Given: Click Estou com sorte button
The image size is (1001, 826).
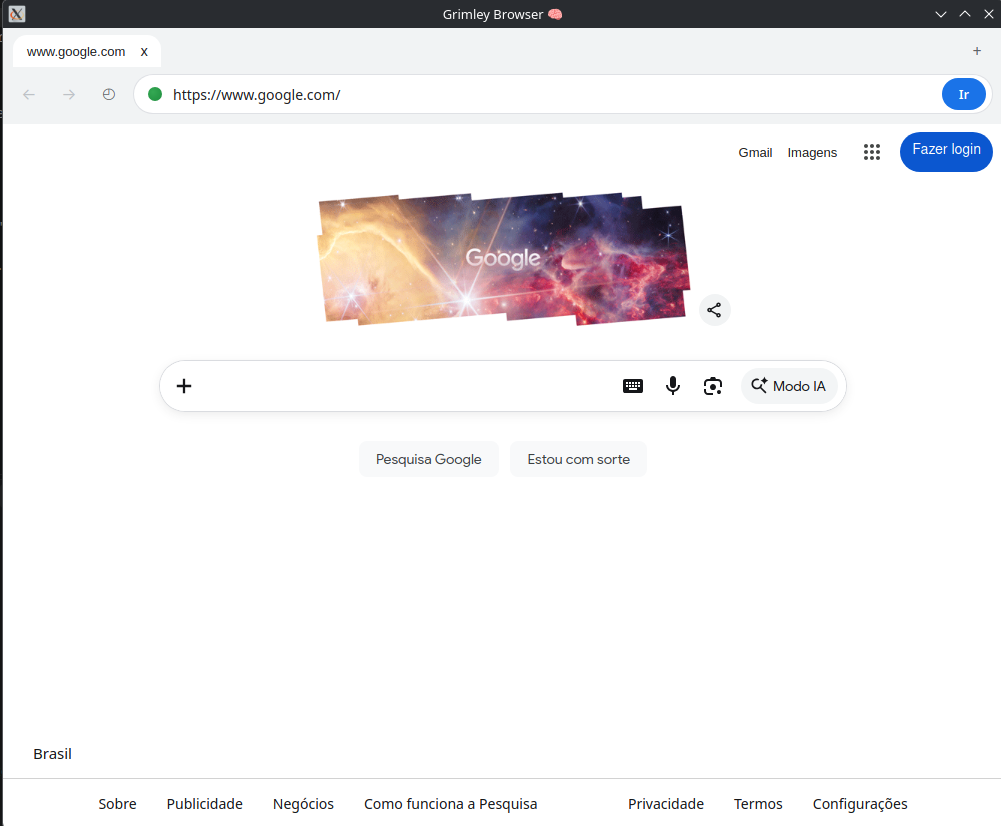Looking at the screenshot, I should coord(578,459).
